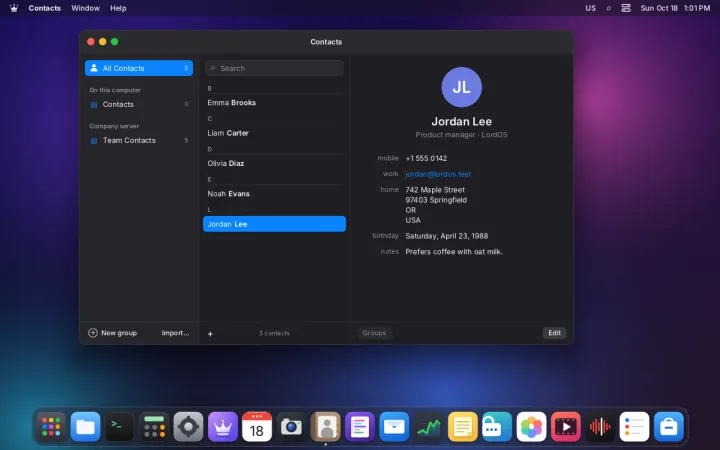Open the Contacts menu in menu bar

click(45, 8)
